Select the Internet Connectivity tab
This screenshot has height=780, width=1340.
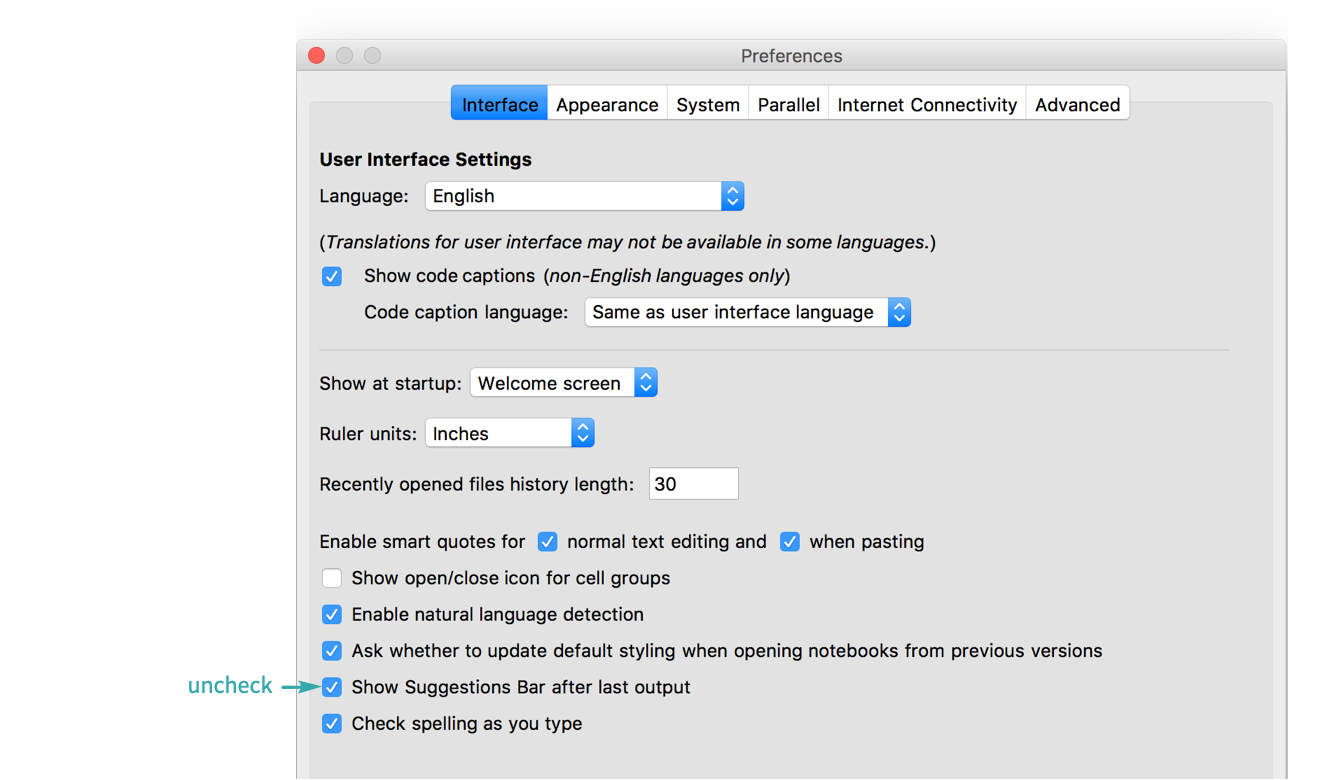click(x=926, y=104)
